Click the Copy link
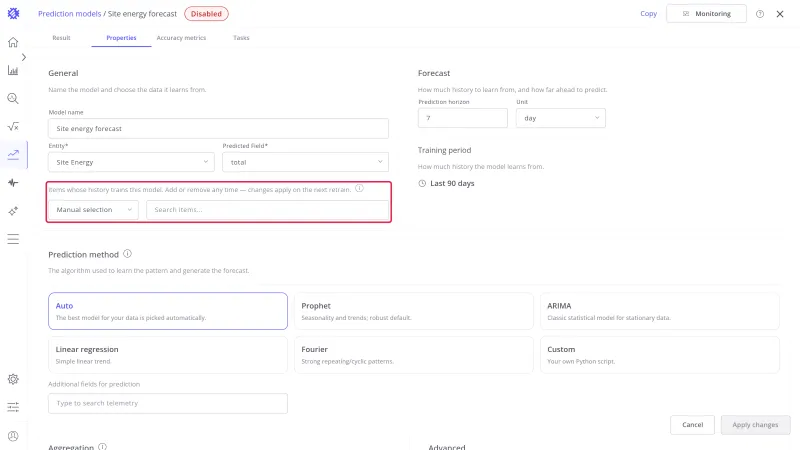Screen dimensions: 800x450 click(x=648, y=14)
